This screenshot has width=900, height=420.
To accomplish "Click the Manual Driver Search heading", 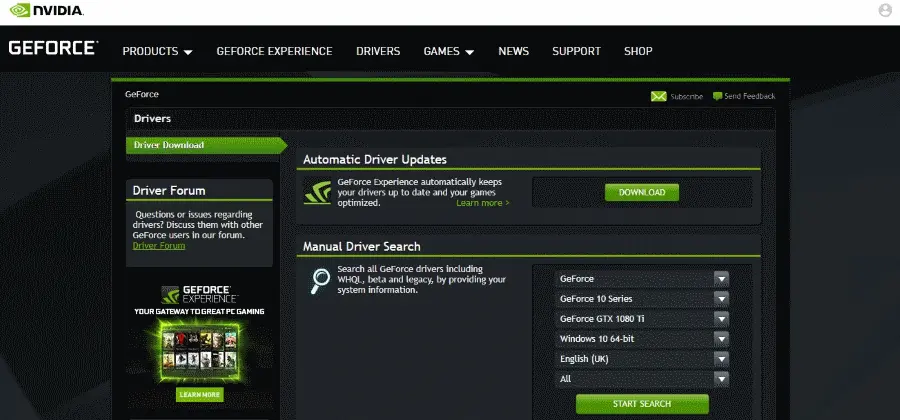I will (362, 247).
